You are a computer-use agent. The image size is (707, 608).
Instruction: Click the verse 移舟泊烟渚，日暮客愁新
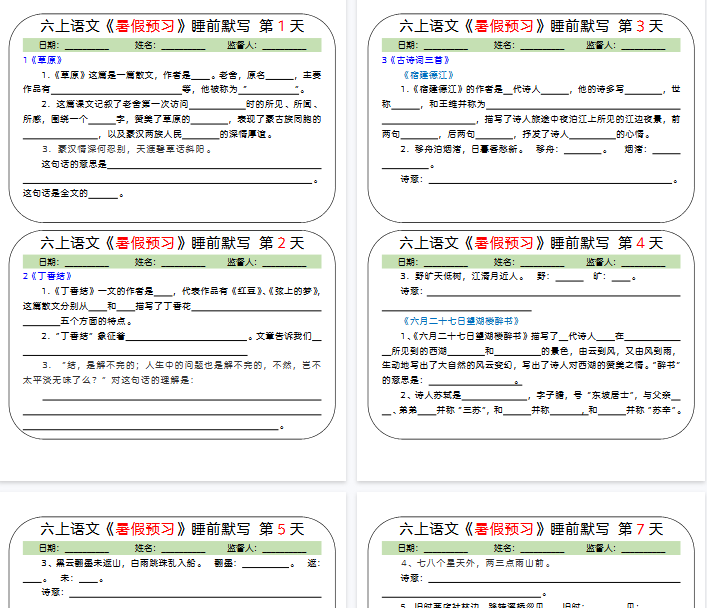coord(469,149)
